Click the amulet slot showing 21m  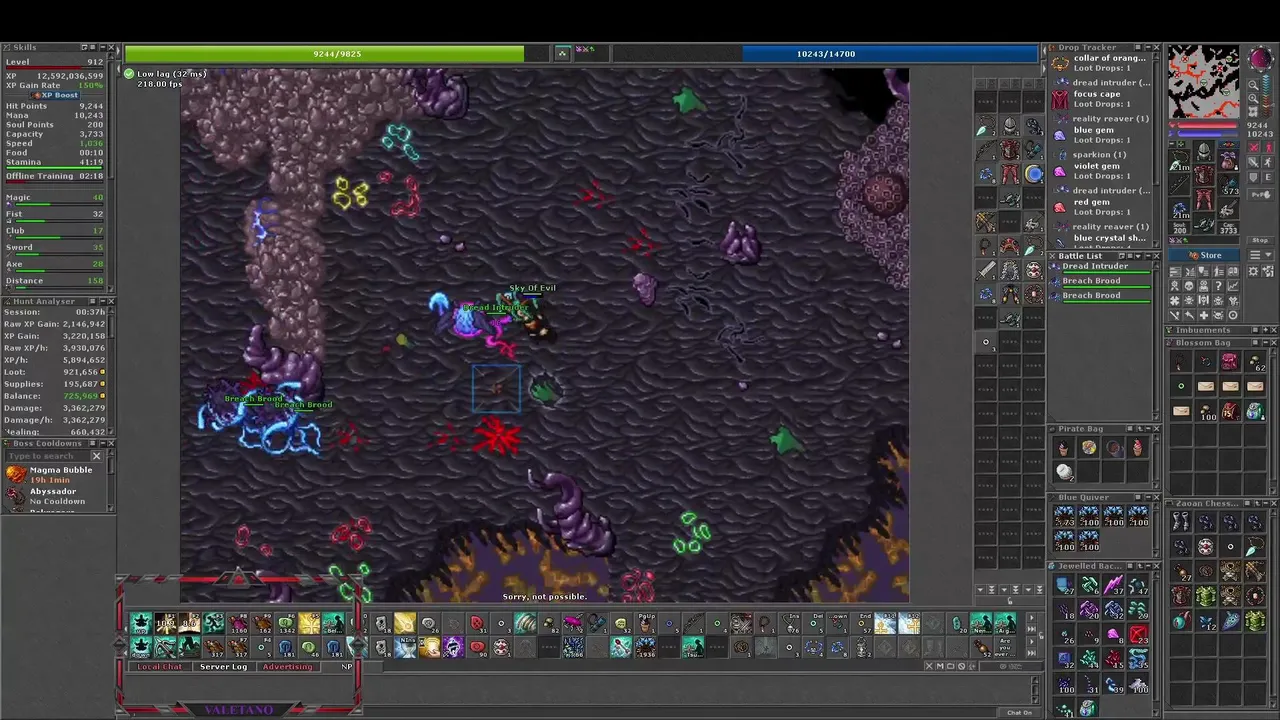click(x=1179, y=159)
